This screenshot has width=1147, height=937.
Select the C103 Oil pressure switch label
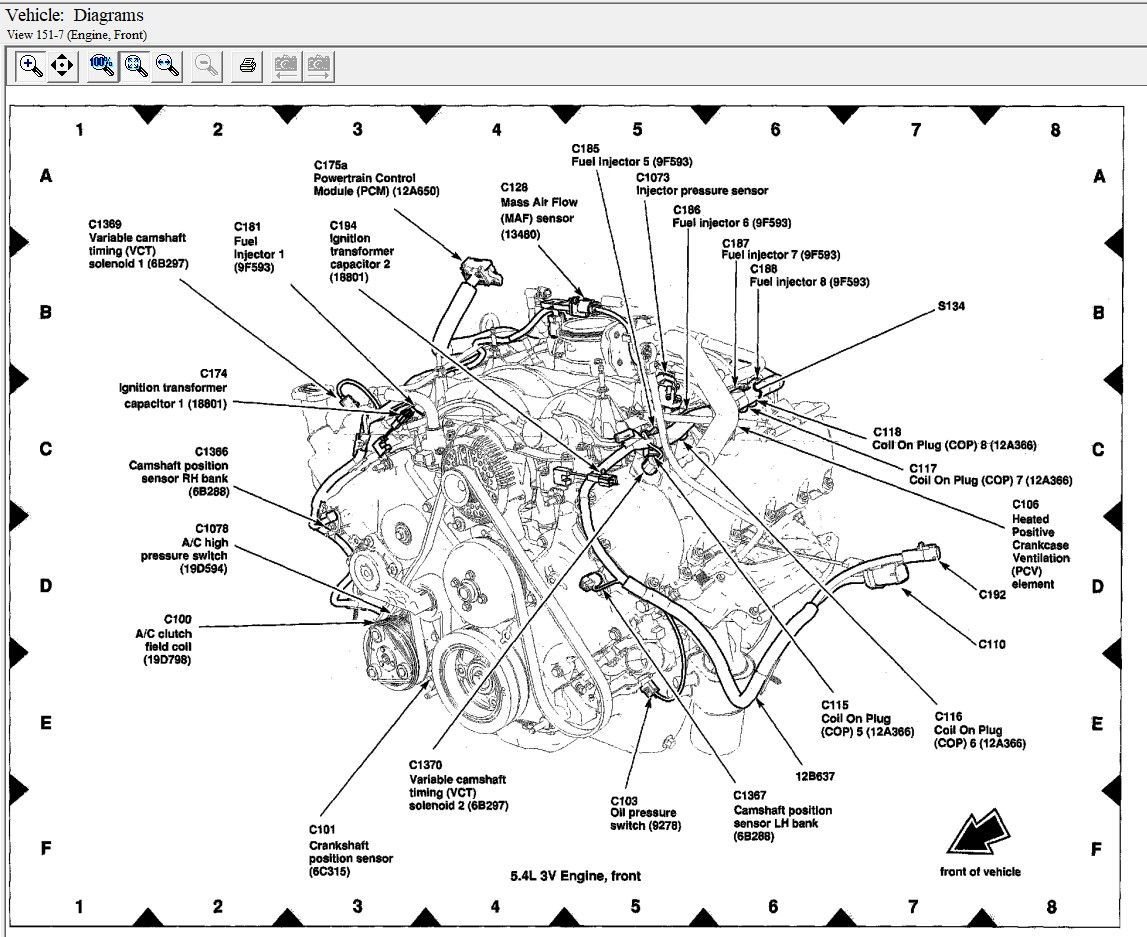(643, 813)
